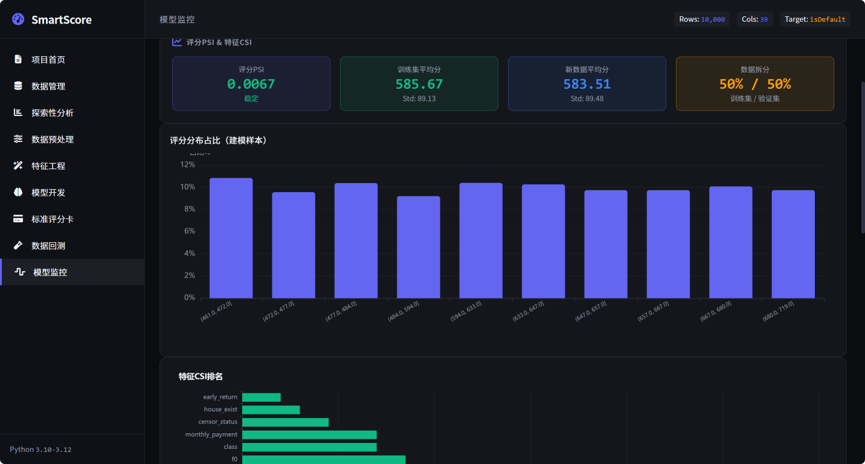865x464 pixels.
Task: Click the censor_status CSI bar
Action: coord(285,422)
